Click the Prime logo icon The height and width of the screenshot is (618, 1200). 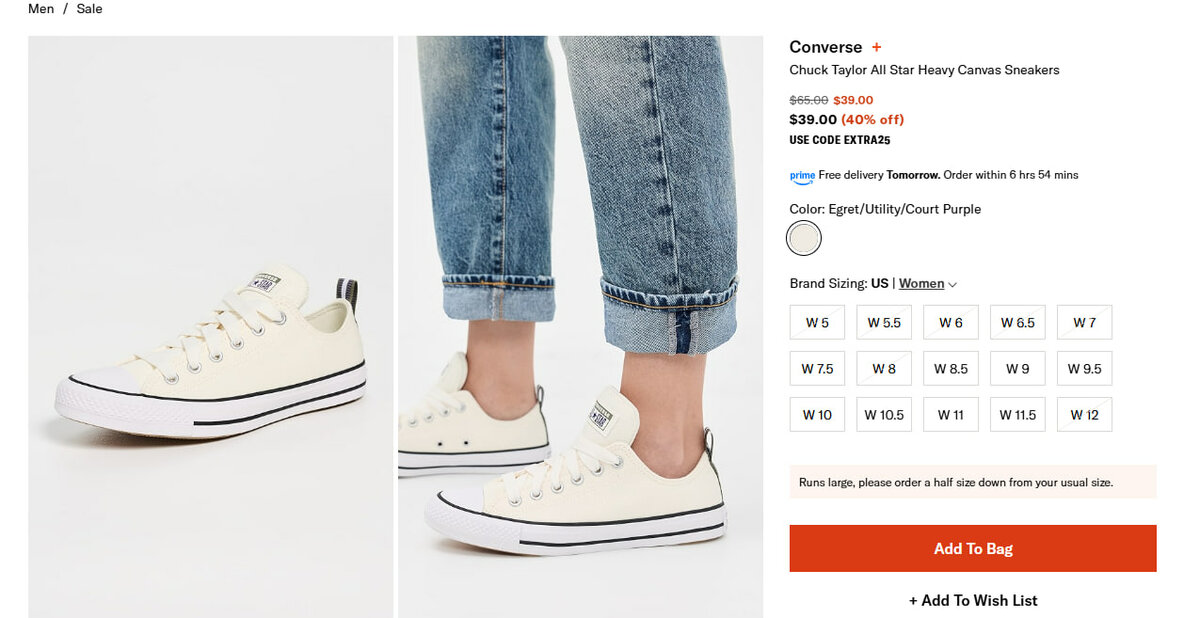tap(802, 176)
